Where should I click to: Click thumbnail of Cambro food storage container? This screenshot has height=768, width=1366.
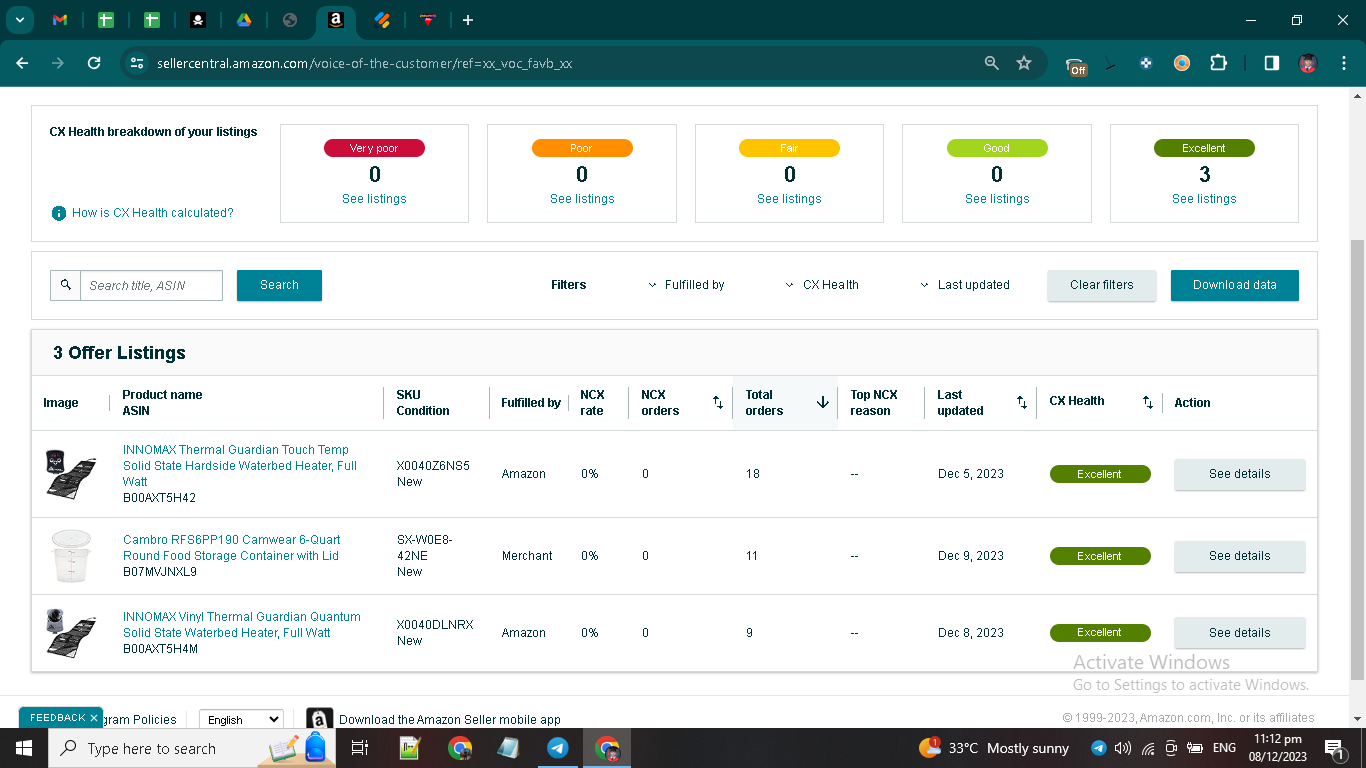[x=70, y=556]
